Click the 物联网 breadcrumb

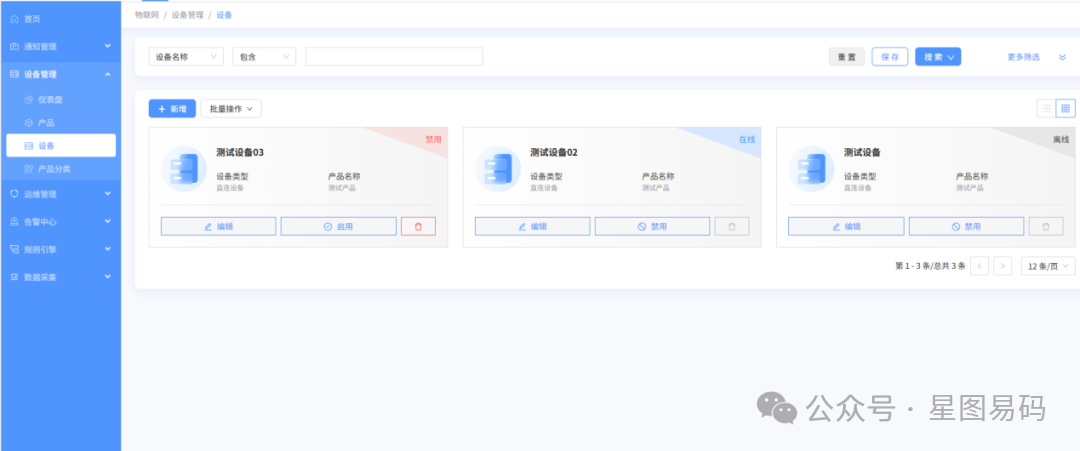click(x=147, y=14)
